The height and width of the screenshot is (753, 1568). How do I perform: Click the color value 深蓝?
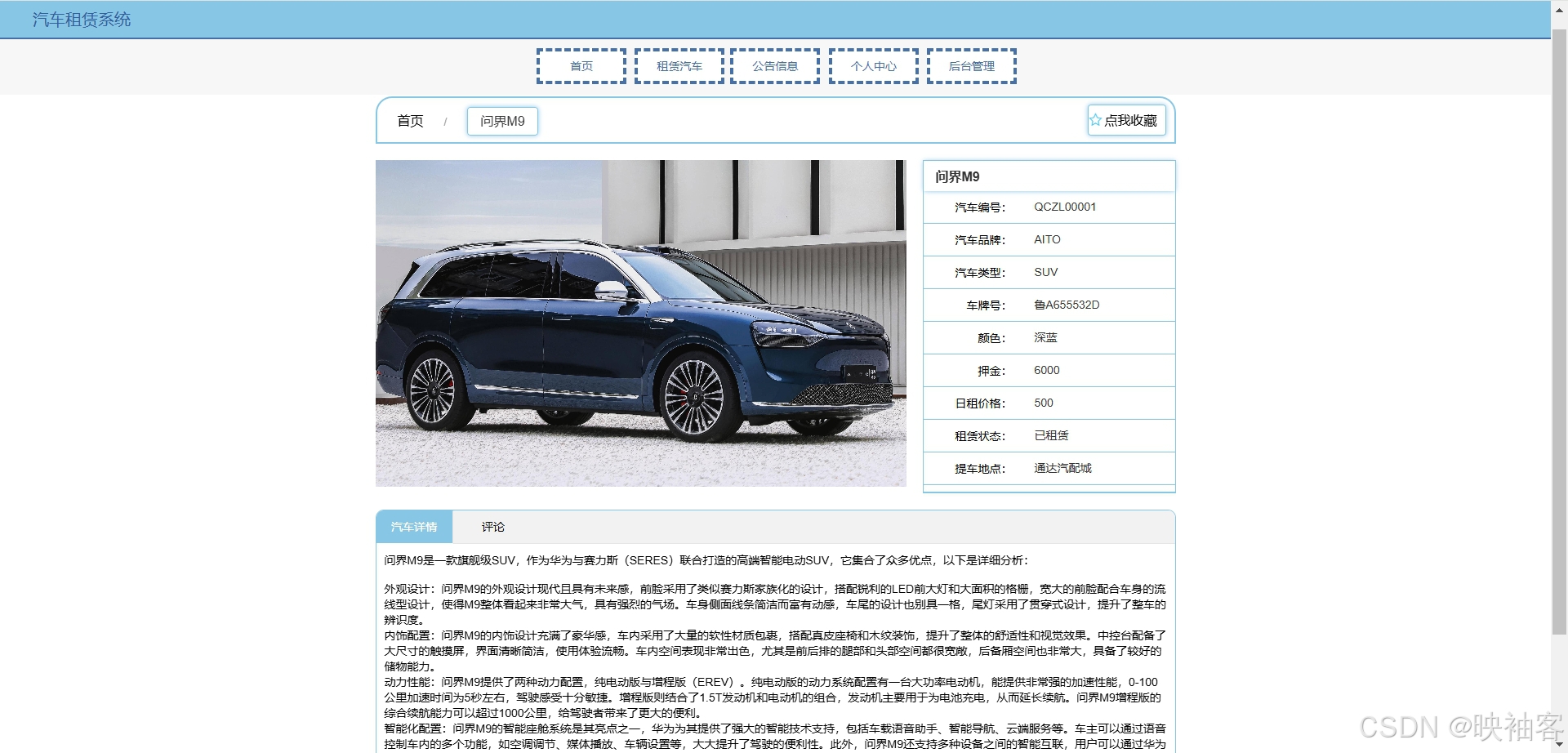click(1045, 337)
